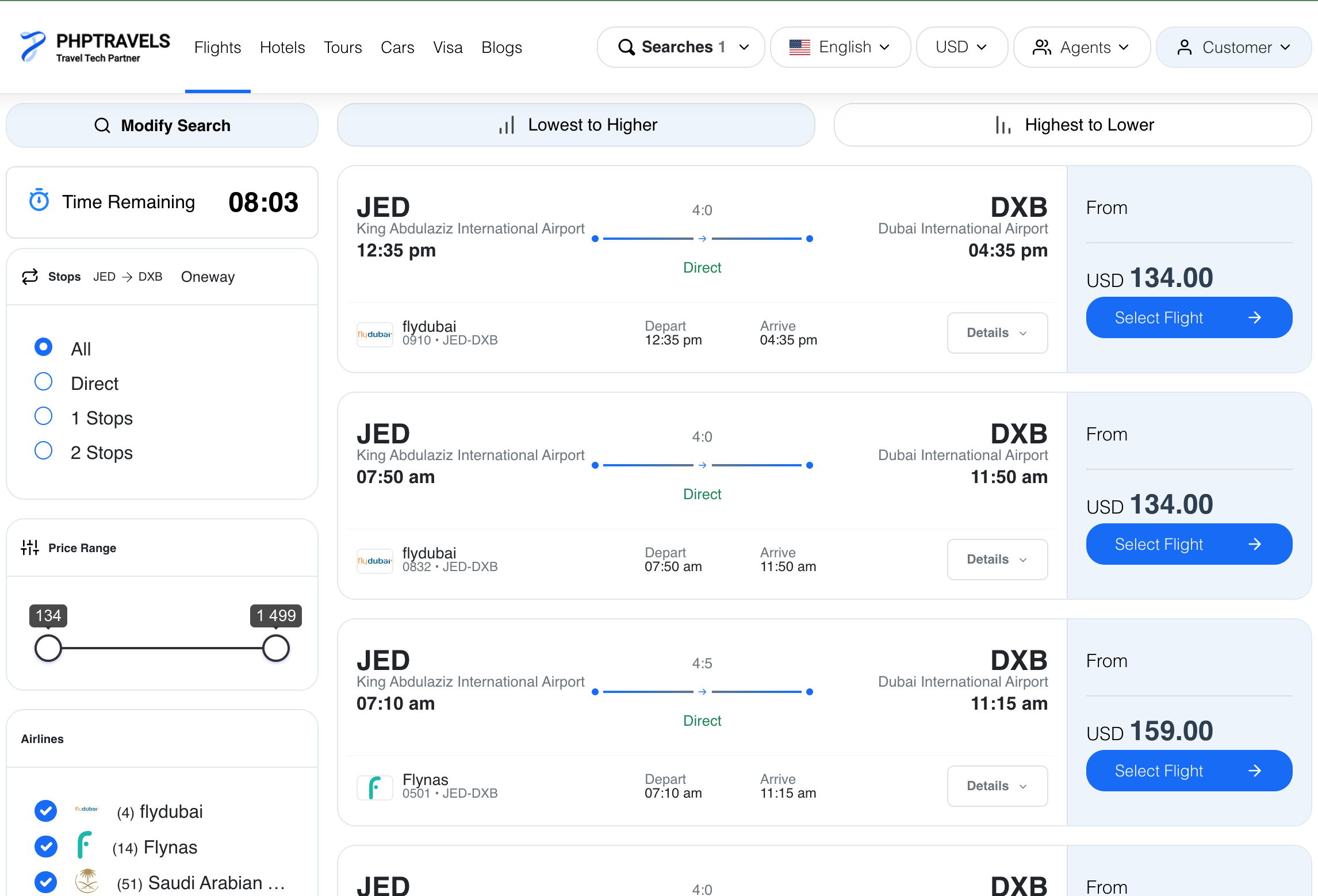Select Flight for the USD 159.00 Flynas

pyautogui.click(x=1189, y=771)
